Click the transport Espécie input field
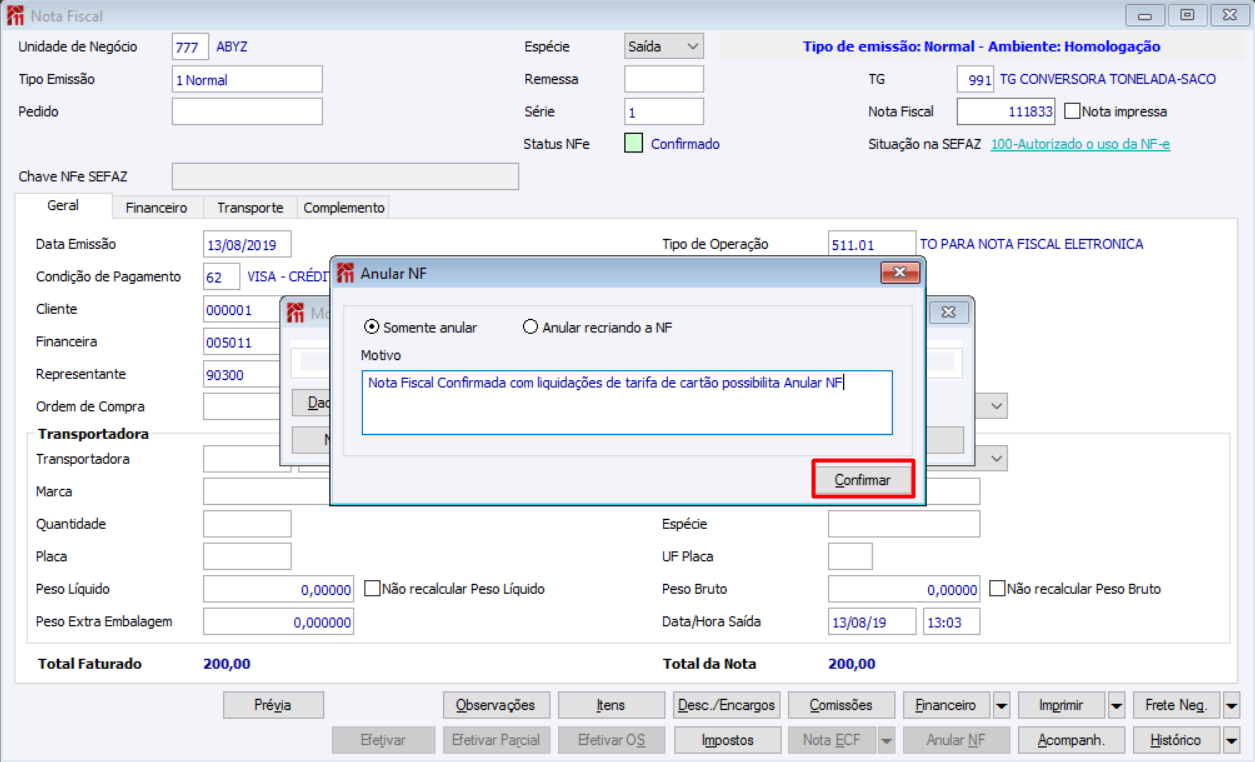 pos(904,524)
